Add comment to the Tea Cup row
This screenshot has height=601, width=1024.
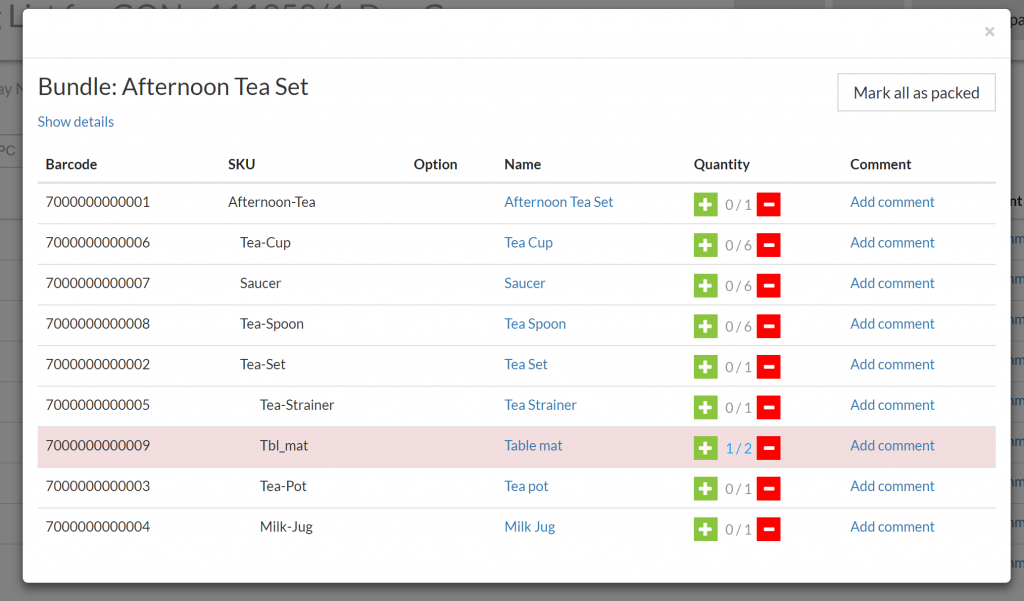(x=892, y=243)
